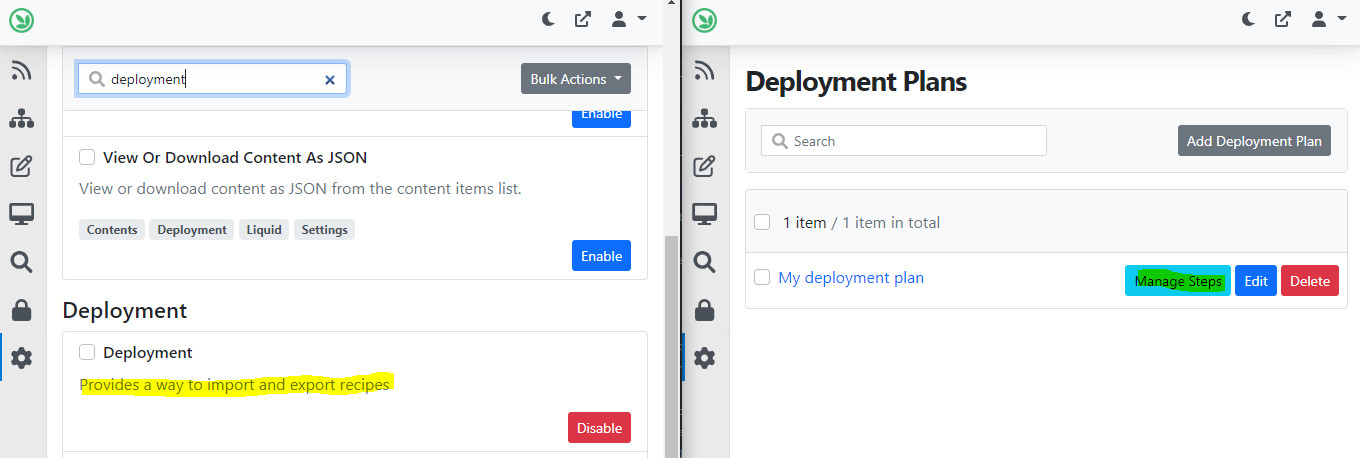Open sitemap hierarchy icon in right sidebar
Image resolution: width=1360 pixels, height=458 pixels.
[x=705, y=118]
